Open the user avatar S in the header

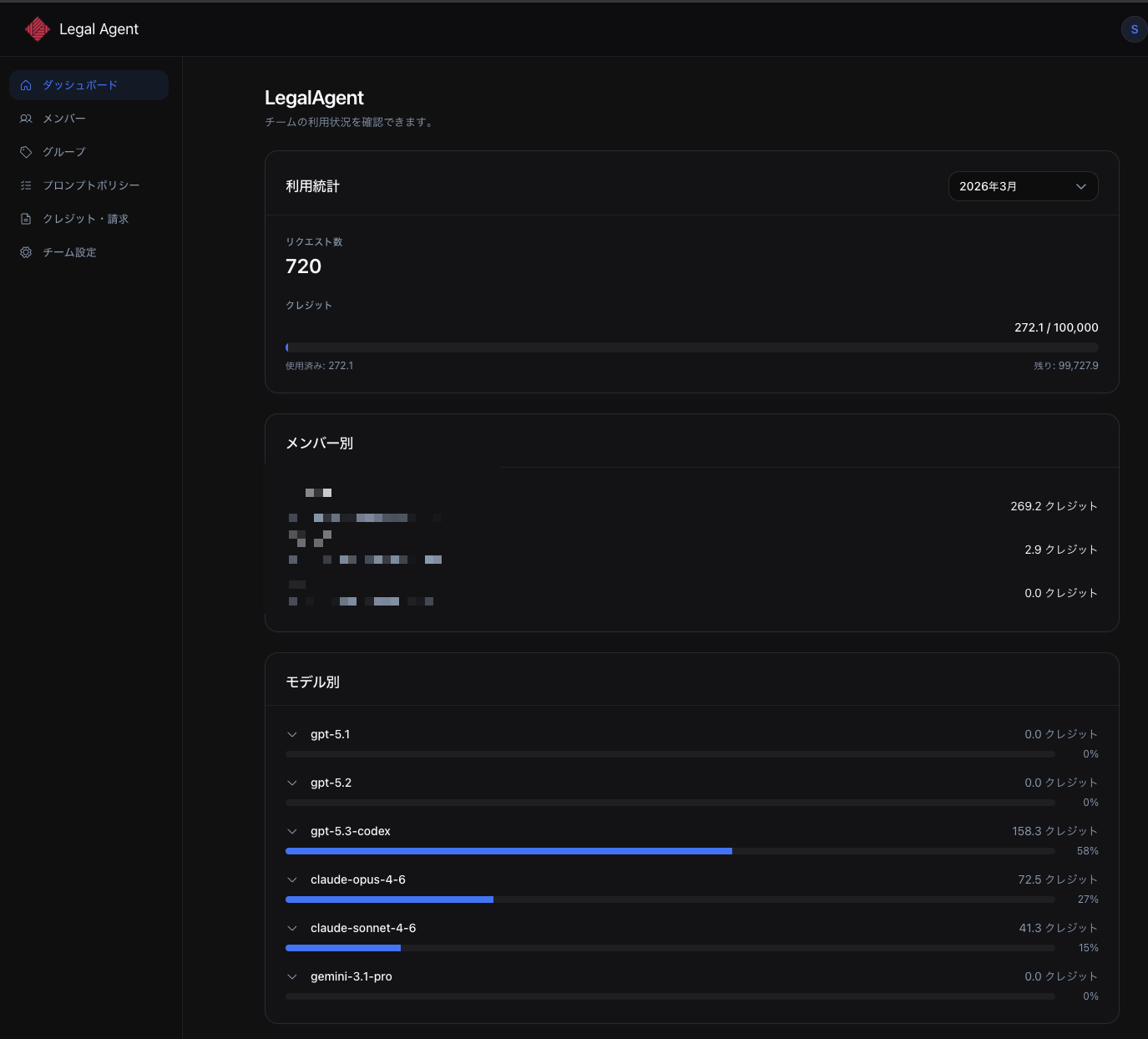pyautogui.click(x=1134, y=29)
